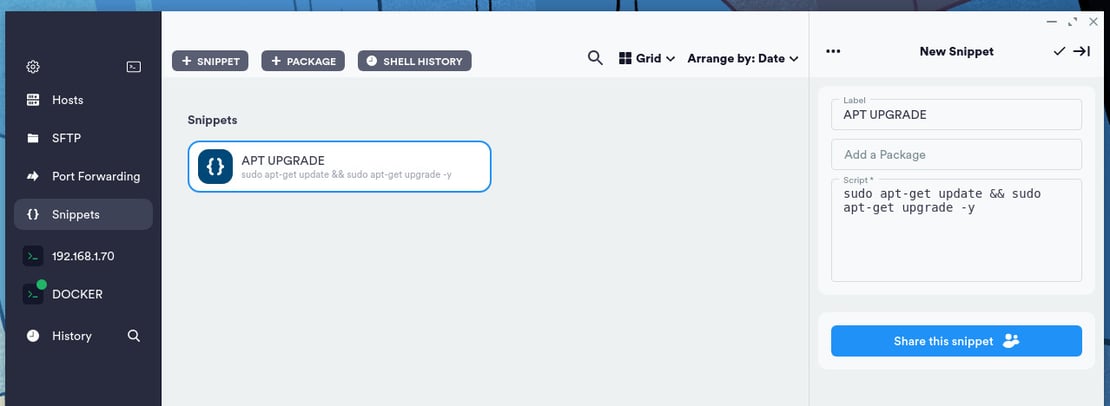Click the + SNIPPET button
The image size is (1110, 406).
[210, 62]
